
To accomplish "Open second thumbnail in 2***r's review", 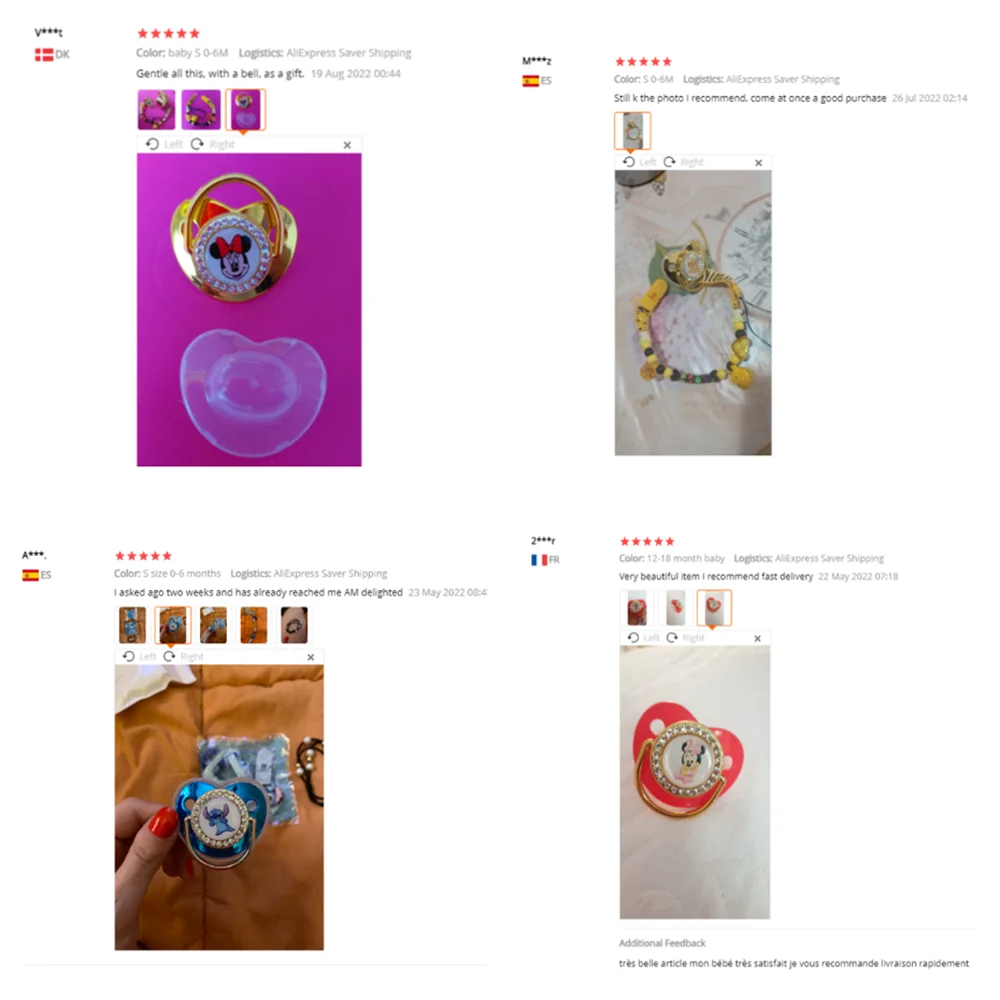I will [x=675, y=607].
